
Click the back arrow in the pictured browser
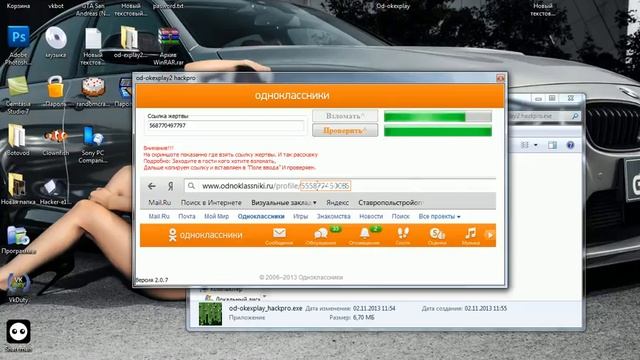[x=151, y=186]
